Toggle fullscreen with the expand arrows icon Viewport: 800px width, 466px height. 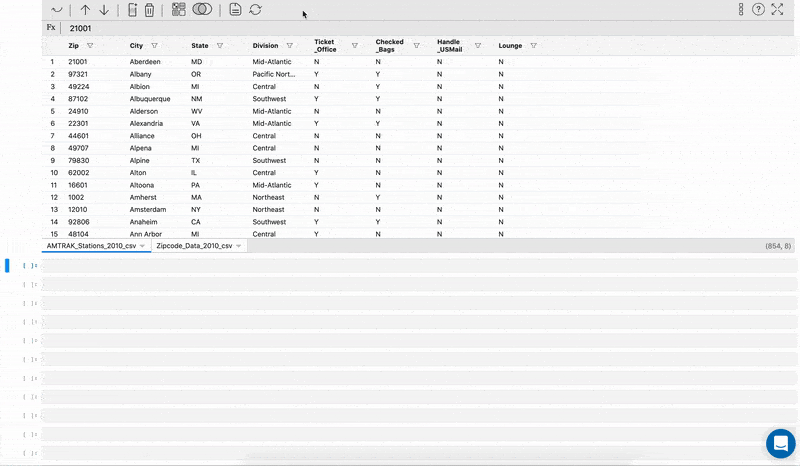[778, 10]
